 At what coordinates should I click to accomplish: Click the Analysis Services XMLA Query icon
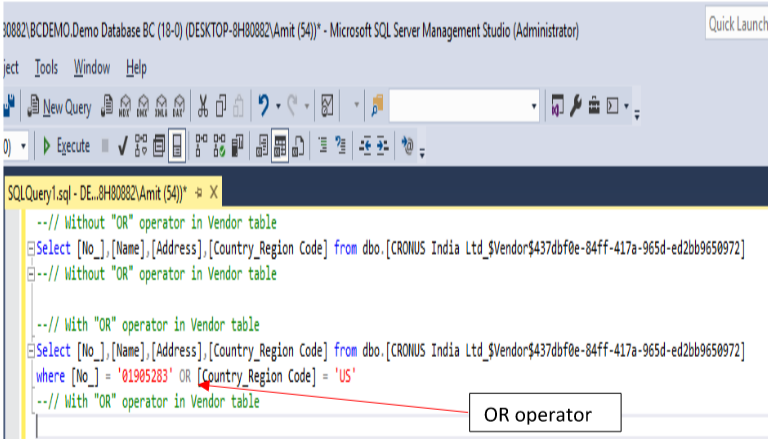pos(161,105)
